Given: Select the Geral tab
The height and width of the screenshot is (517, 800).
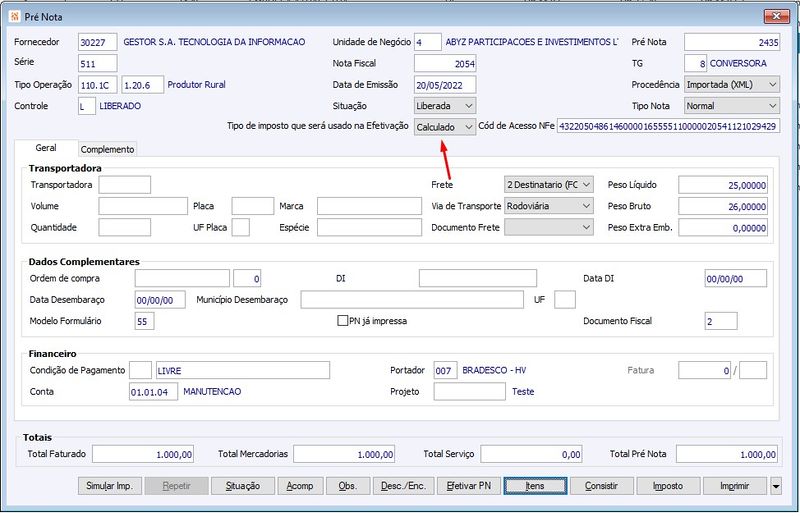Looking at the screenshot, I should pyautogui.click(x=46, y=147).
